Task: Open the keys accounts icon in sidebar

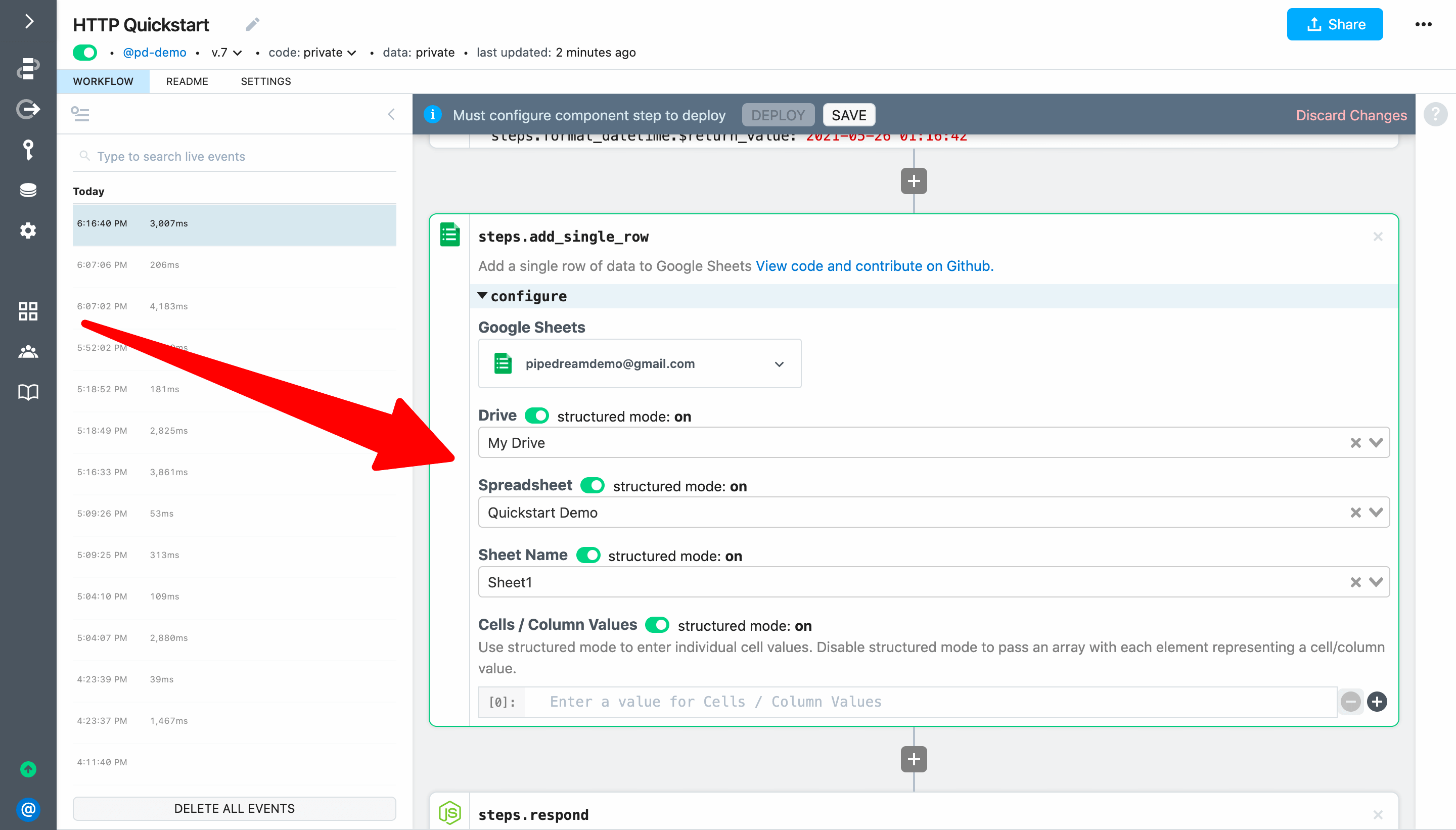Action: [x=28, y=150]
